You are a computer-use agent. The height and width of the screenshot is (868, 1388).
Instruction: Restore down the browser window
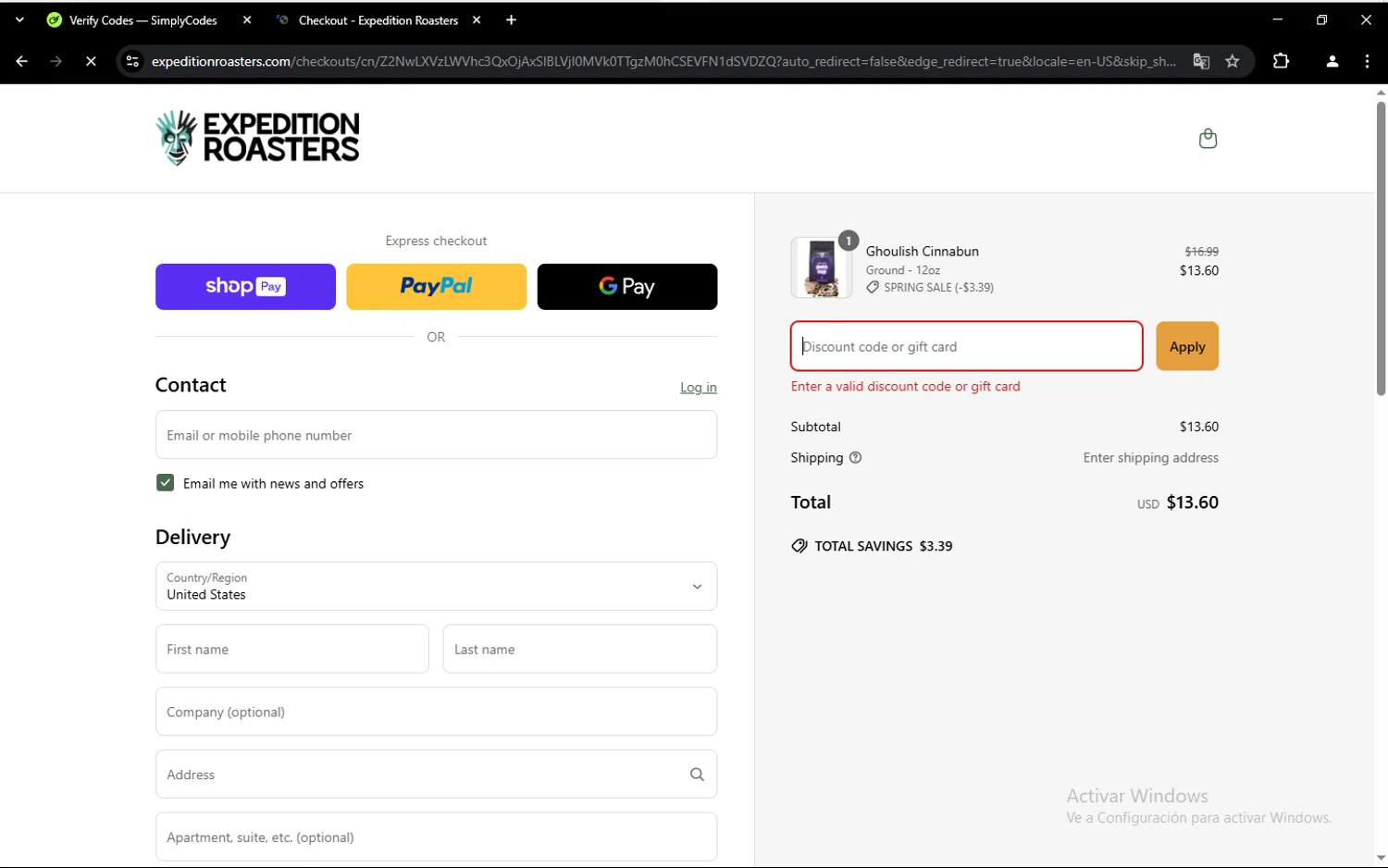[1321, 20]
